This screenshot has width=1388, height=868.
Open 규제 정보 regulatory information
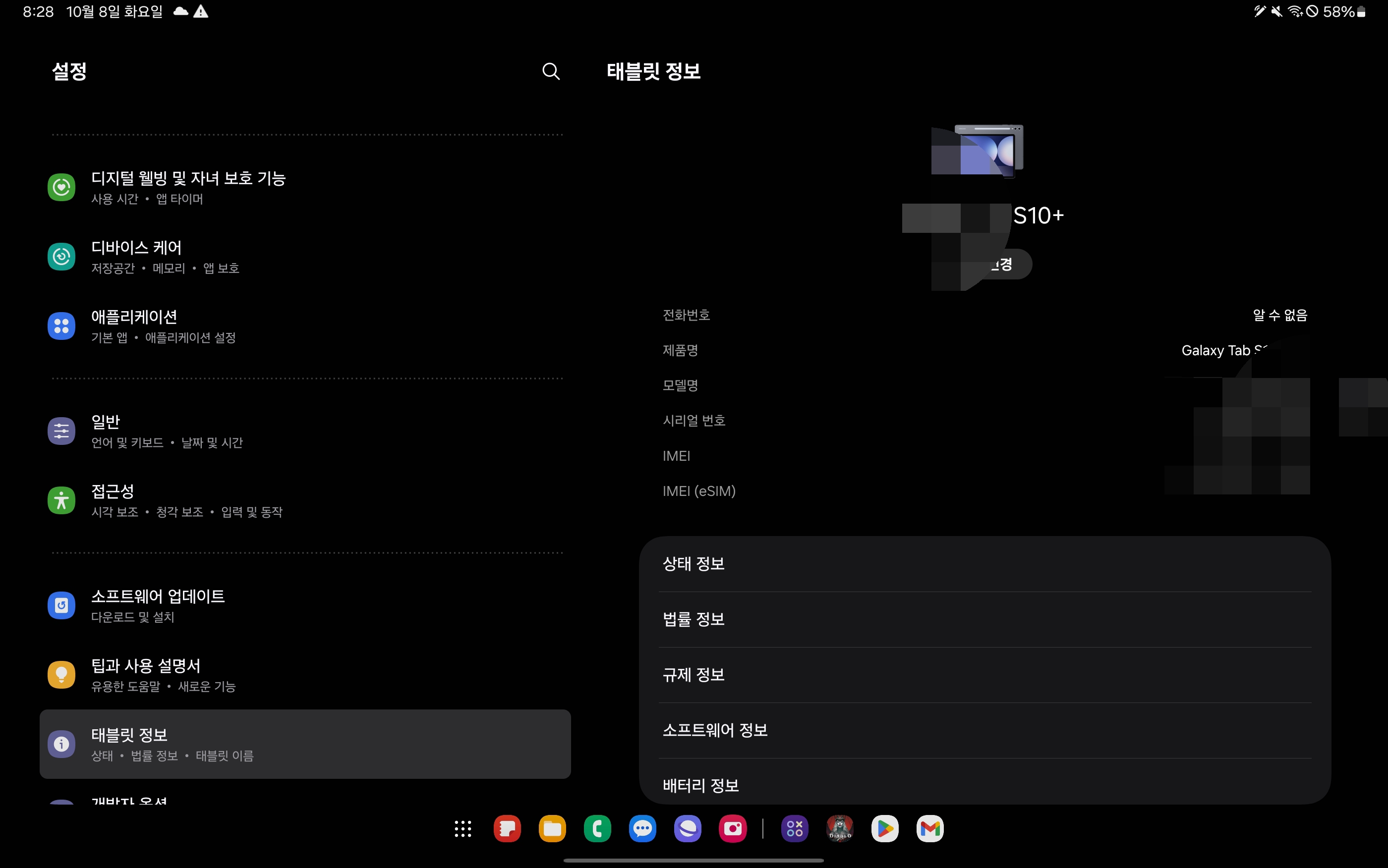(984, 675)
